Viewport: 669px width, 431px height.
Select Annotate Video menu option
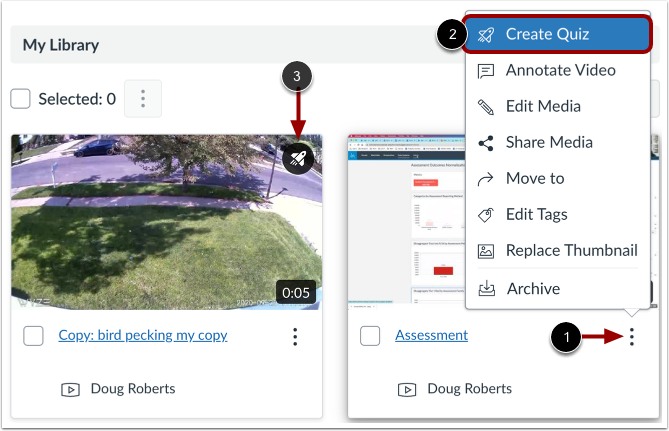pos(557,70)
